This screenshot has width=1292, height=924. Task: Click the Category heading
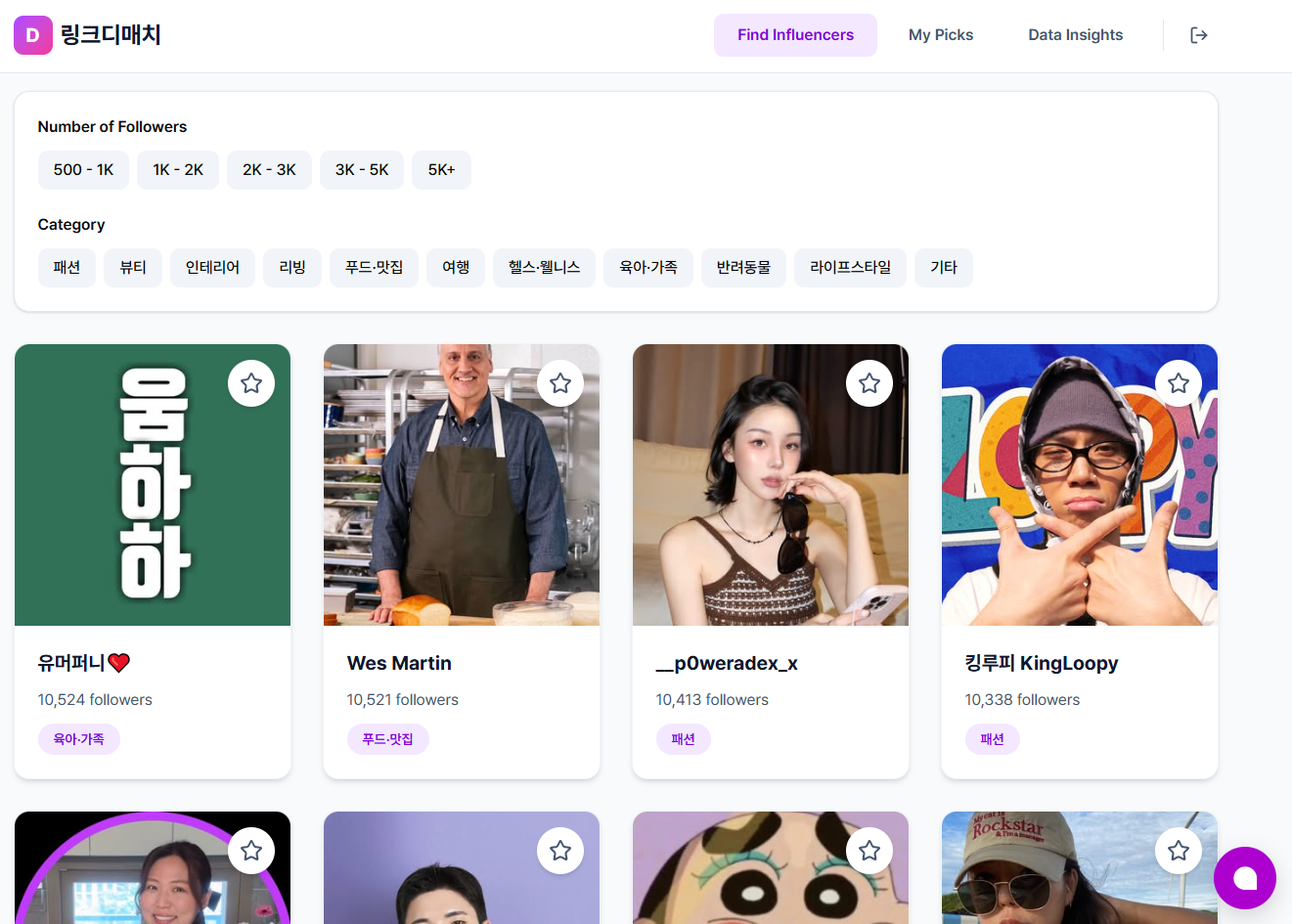pos(71,225)
